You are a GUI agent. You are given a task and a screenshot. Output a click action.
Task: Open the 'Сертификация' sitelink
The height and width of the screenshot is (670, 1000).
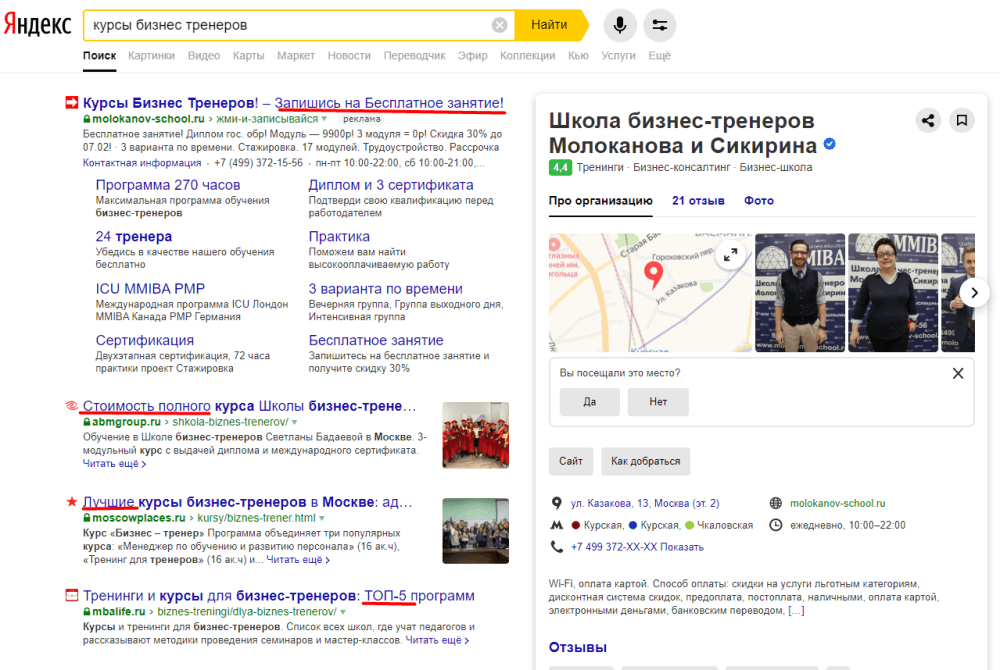[x=145, y=340]
